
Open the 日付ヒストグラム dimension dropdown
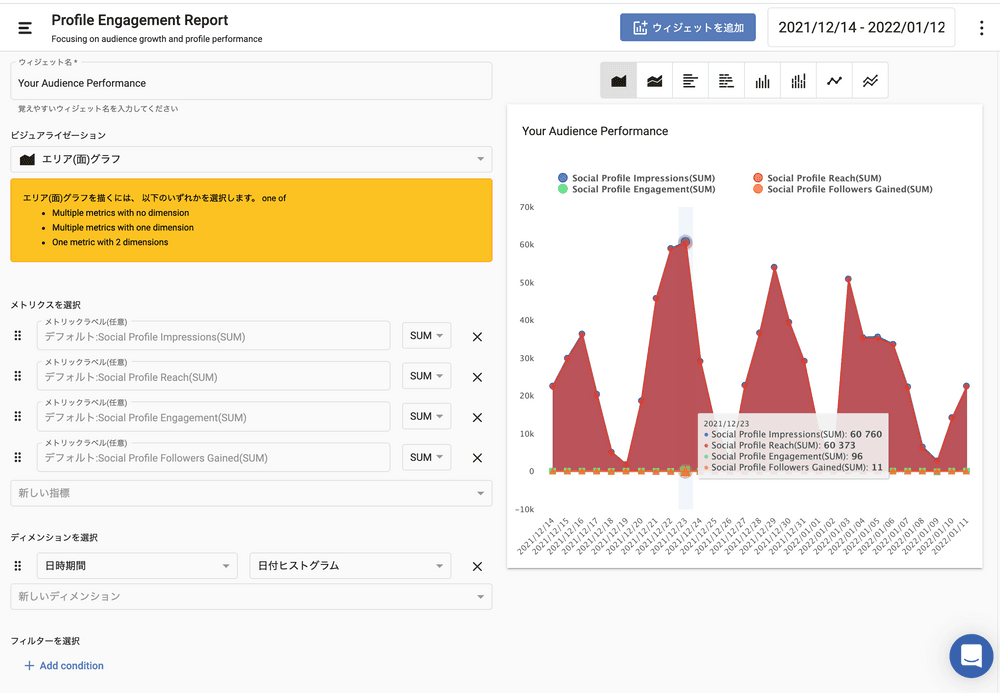tap(349, 566)
